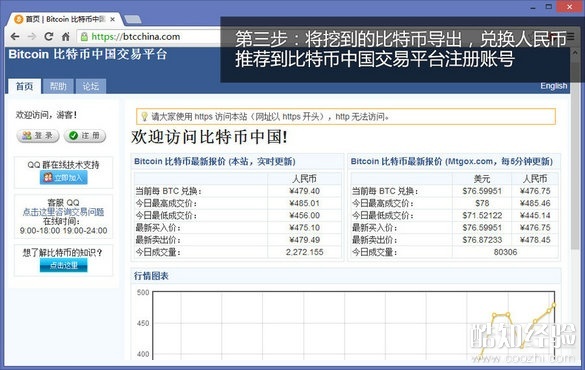
Task: Click the 立即加入 QQ group button
Action: point(64,178)
